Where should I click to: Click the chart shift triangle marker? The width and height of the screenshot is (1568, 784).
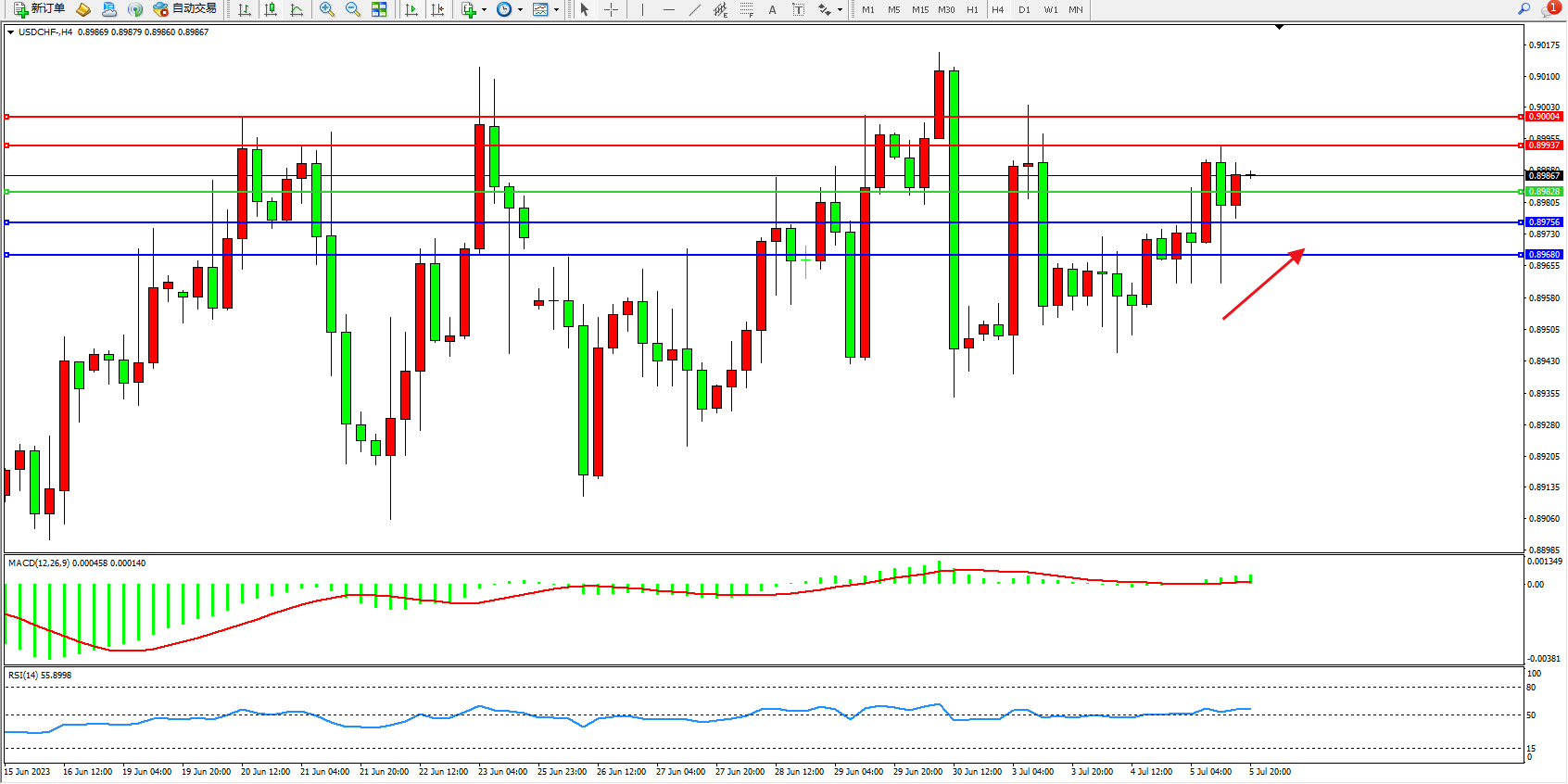pyautogui.click(x=1279, y=28)
